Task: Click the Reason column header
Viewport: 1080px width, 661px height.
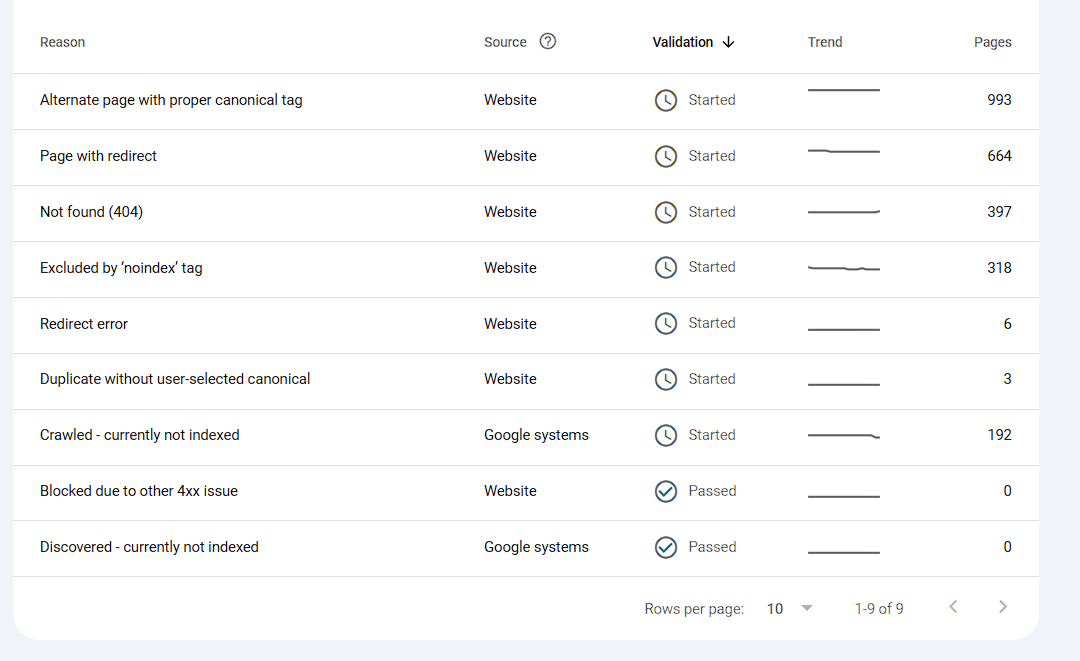Action: (x=62, y=42)
